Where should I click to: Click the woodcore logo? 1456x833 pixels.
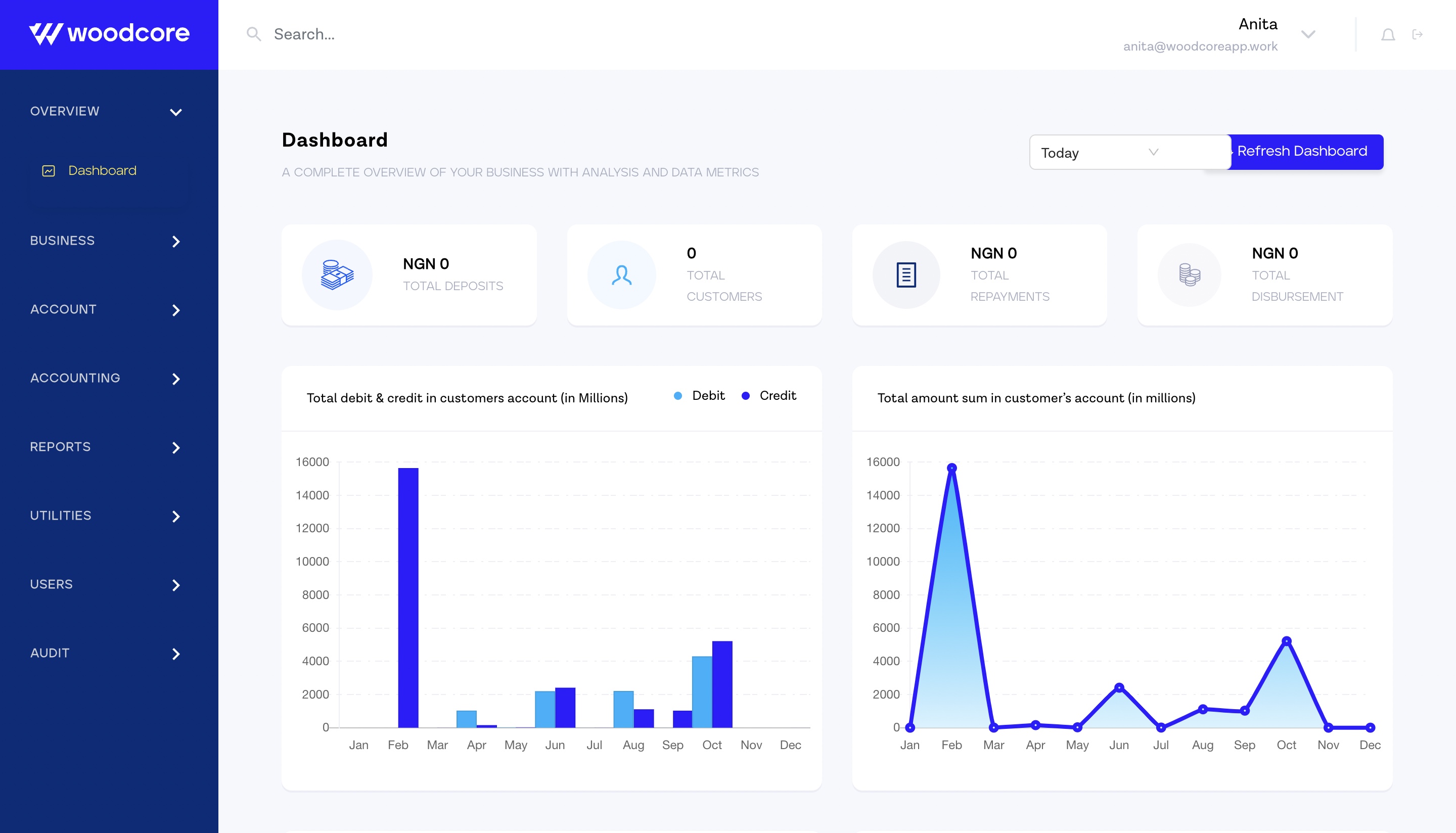point(109,34)
